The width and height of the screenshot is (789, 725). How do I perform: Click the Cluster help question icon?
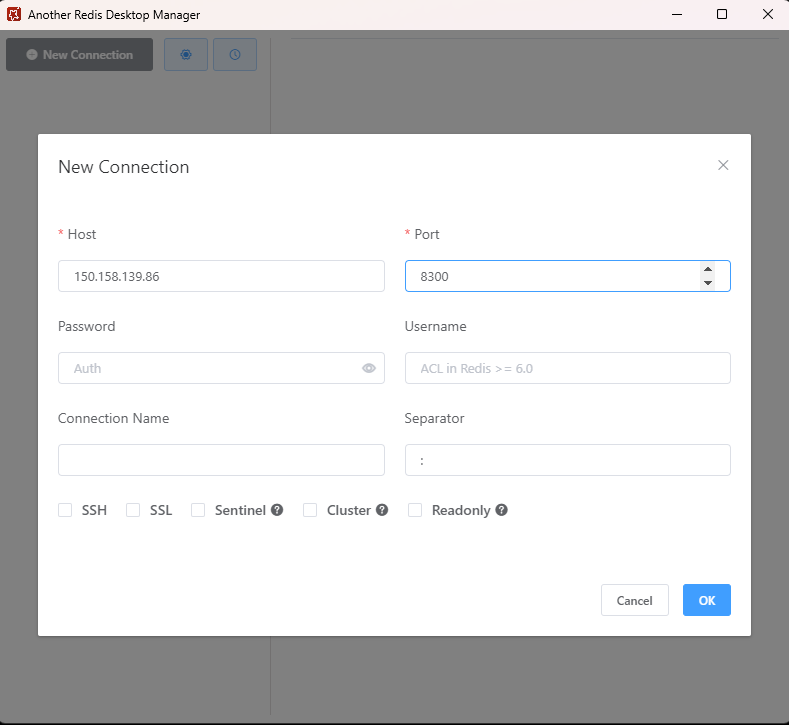(x=382, y=510)
